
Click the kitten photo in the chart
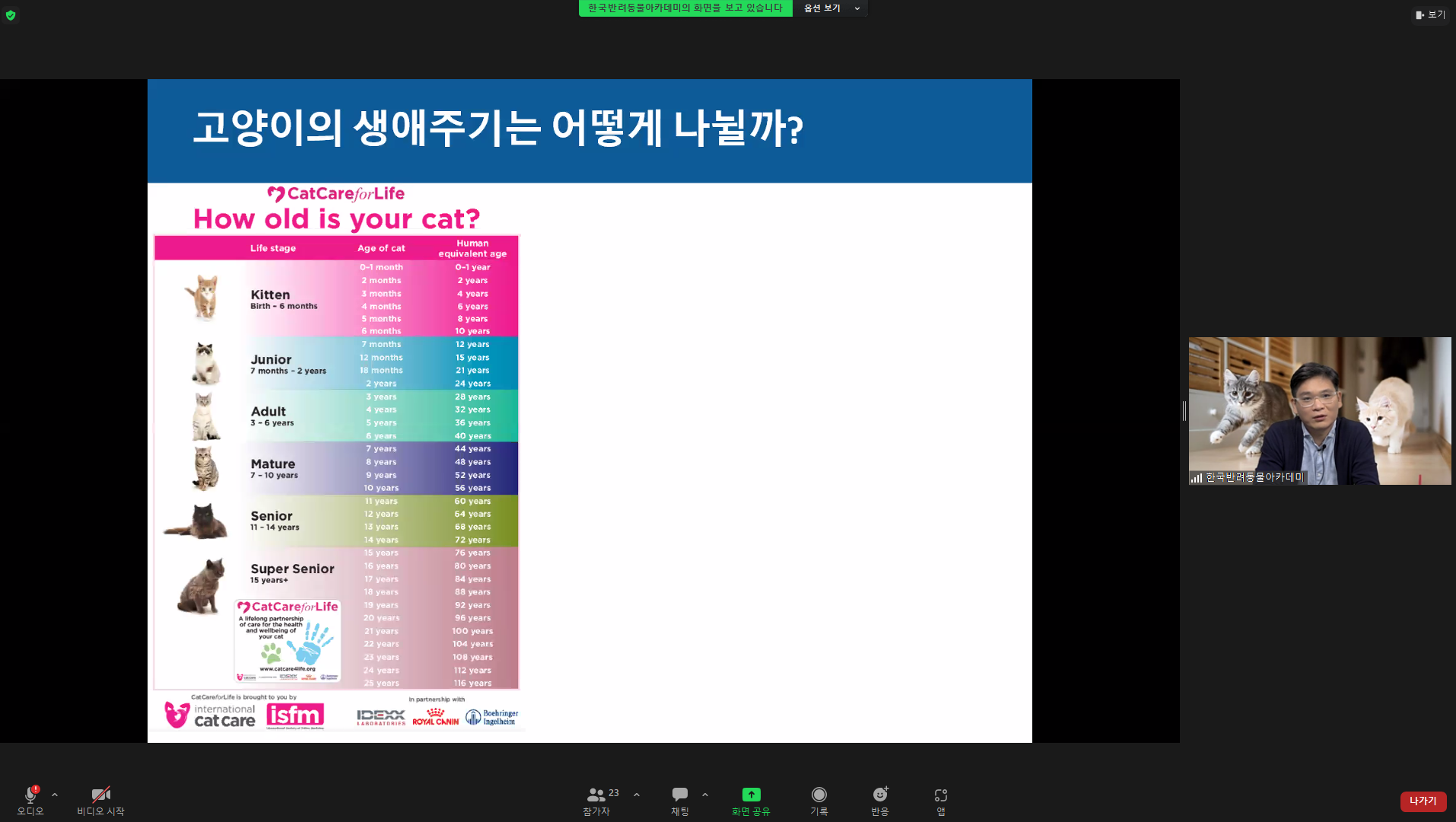pyautogui.click(x=202, y=297)
